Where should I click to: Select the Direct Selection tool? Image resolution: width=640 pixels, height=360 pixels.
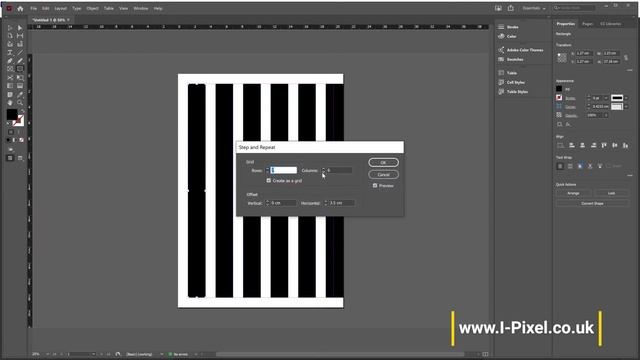pyautogui.click(x=20, y=28)
